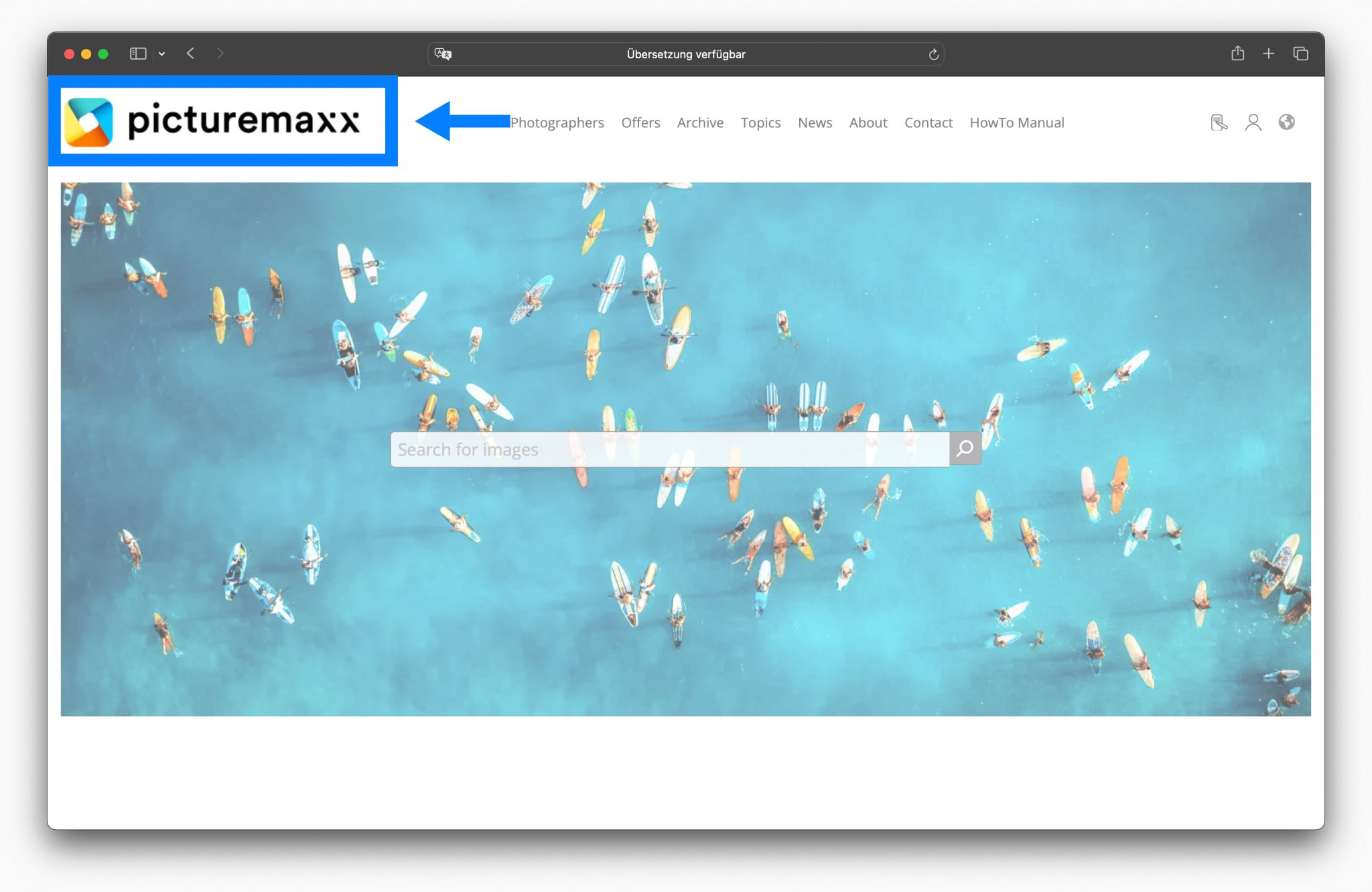Screen dimensions: 1372x892
Task: Click the back navigation arrow
Action: coord(191,54)
